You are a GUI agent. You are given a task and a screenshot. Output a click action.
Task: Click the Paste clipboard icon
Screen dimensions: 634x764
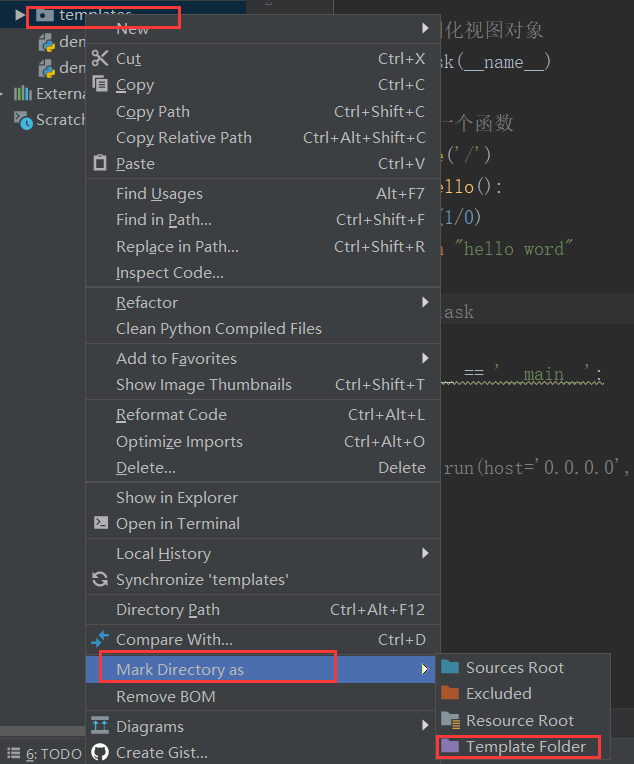tap(100, 163)
